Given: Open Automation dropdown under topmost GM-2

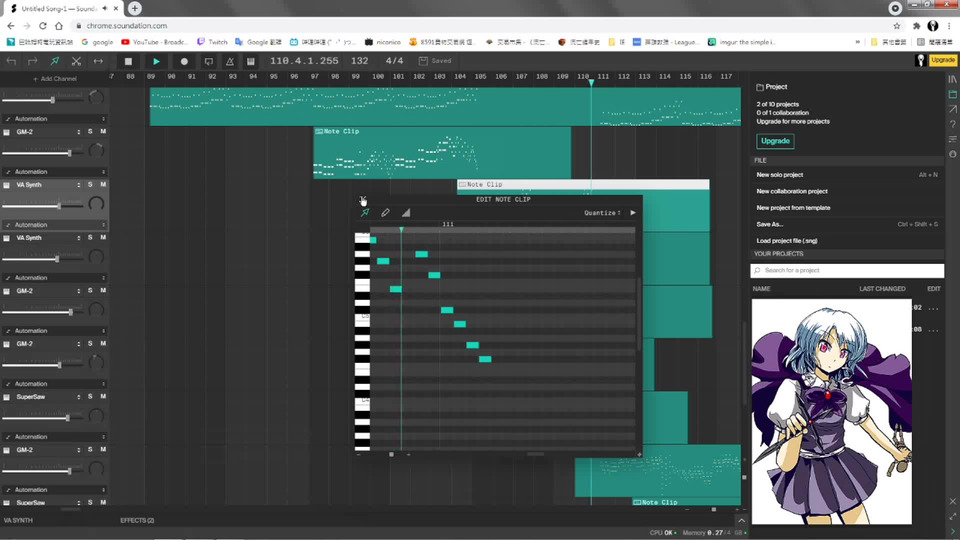Looking at the screenshot, I should click(x=55, y=171).
